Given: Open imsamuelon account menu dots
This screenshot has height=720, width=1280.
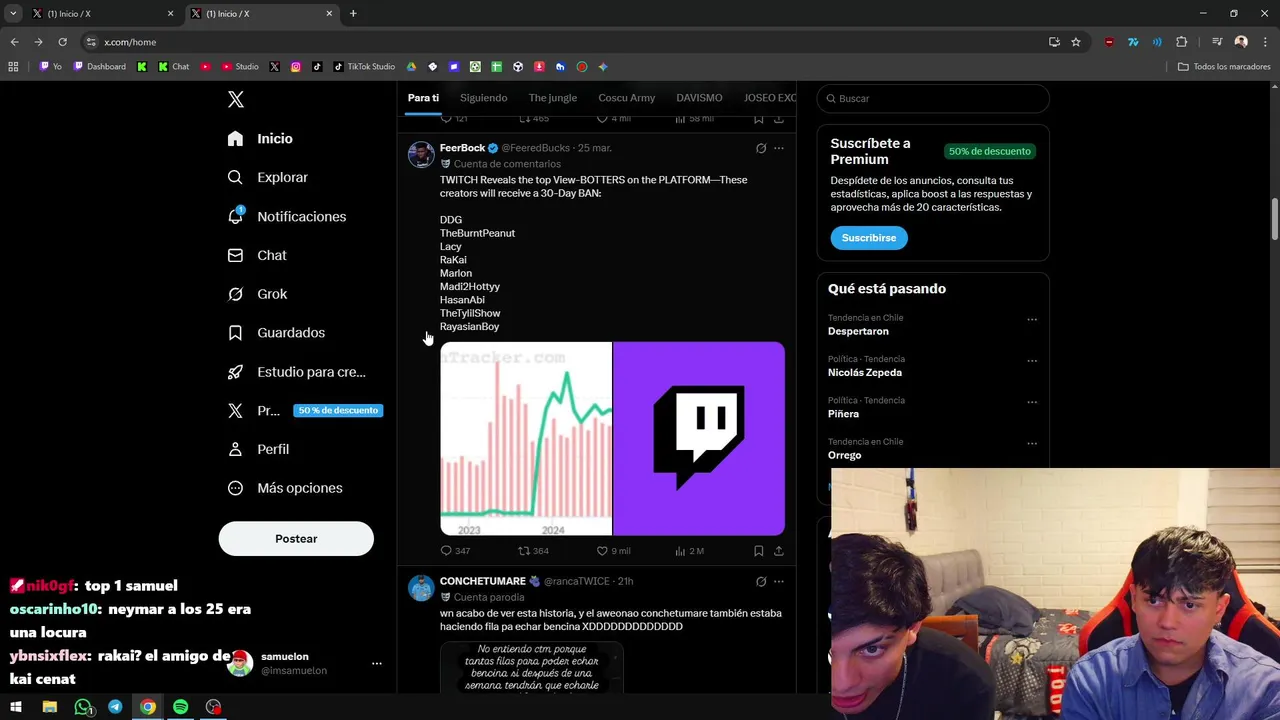Looking at the screenshot, I should pos(377,663).
